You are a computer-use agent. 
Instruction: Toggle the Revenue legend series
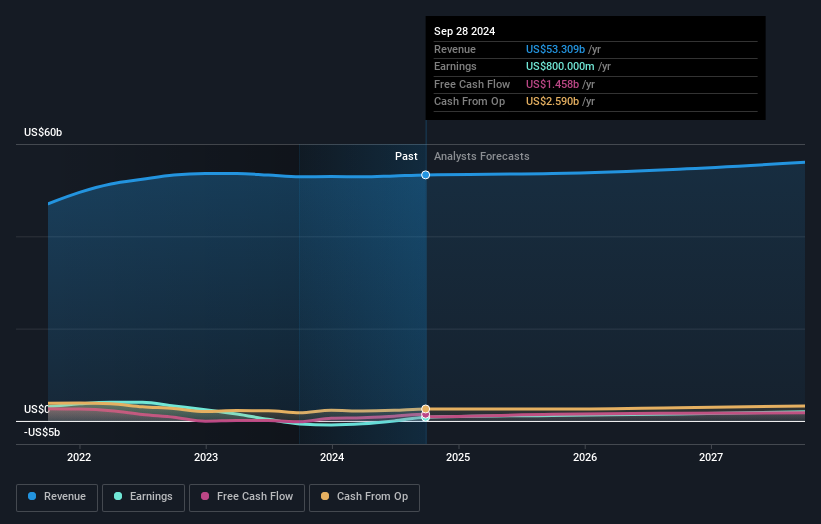57,497
